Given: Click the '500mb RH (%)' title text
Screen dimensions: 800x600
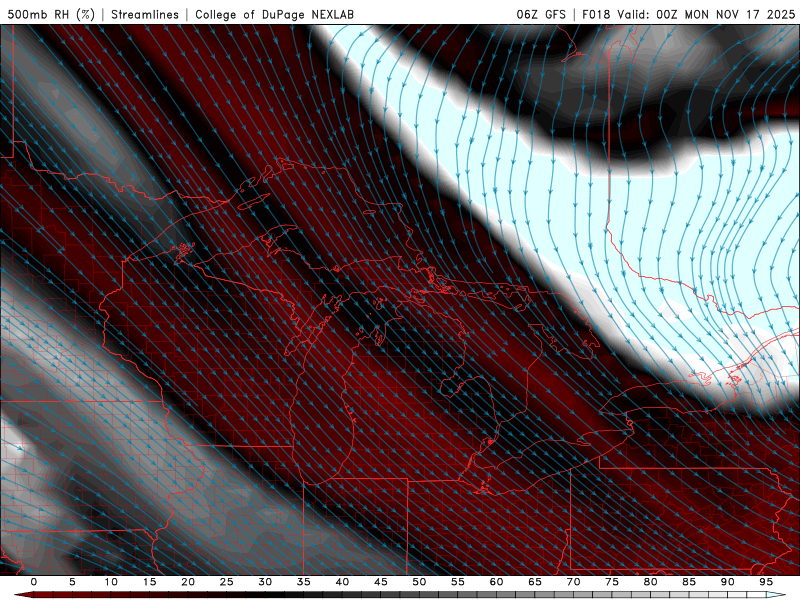Looking at the screenshot, I should click(51, 14).
